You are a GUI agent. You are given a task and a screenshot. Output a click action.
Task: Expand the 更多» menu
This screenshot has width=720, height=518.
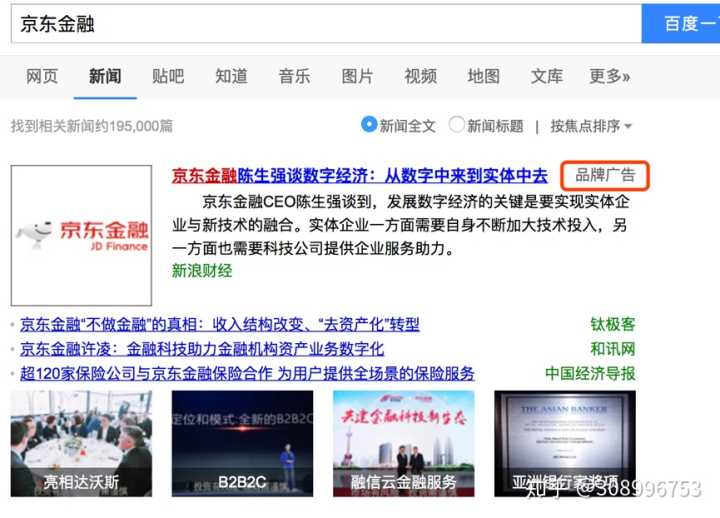pyautogui.click(x=609, y=76)
